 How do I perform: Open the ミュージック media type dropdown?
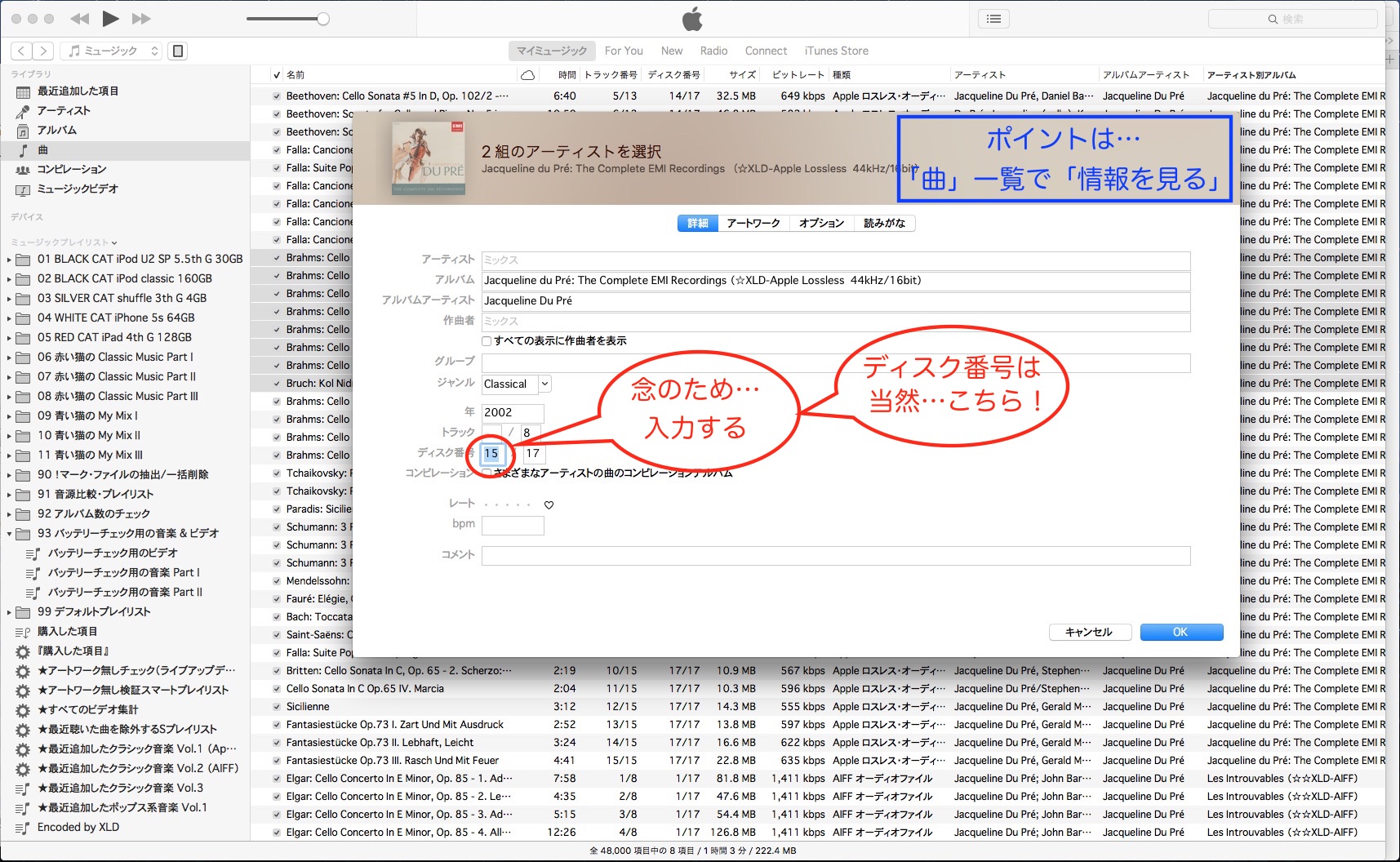(112, 51)
